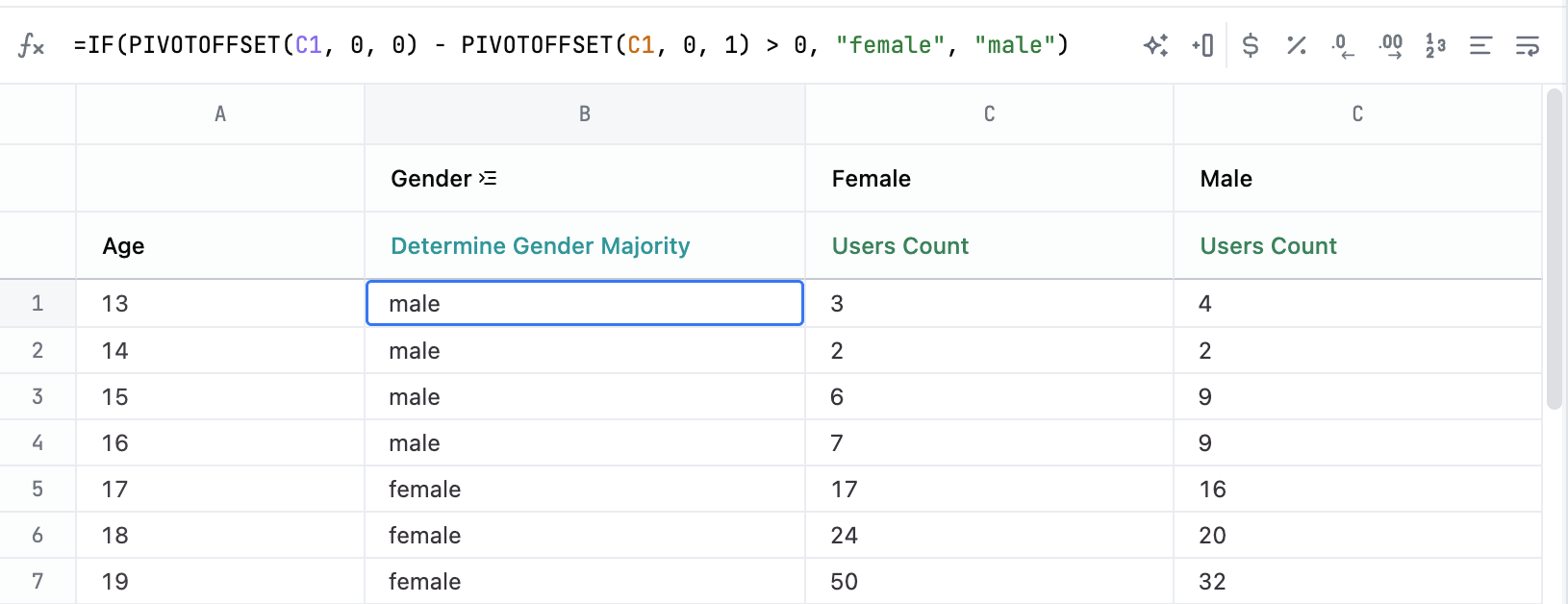This screenshot has width=1568, height=604.
Task: Decrease decimal places
Action: (1342, 45)
